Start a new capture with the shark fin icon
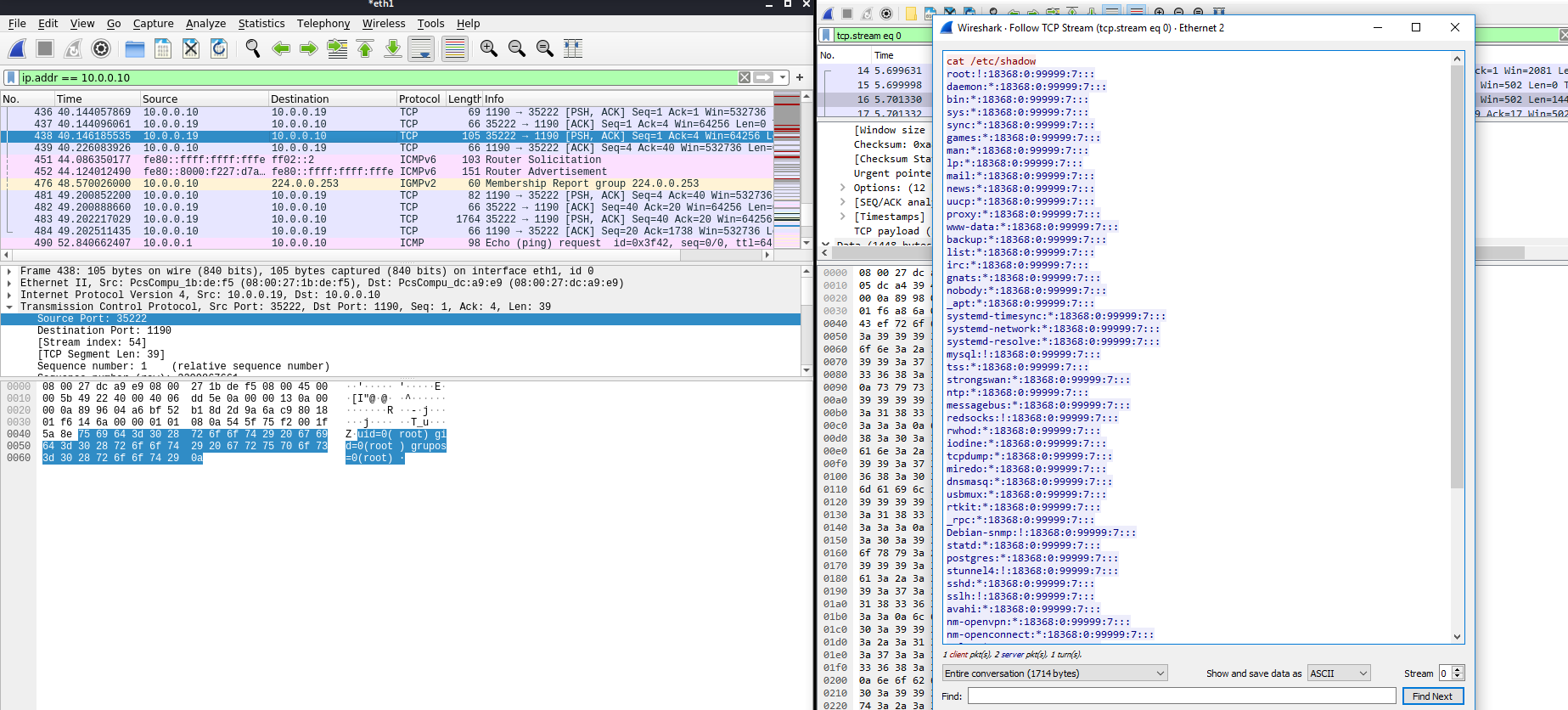This screenshot has height=710, width=1568. coord(18,49)
